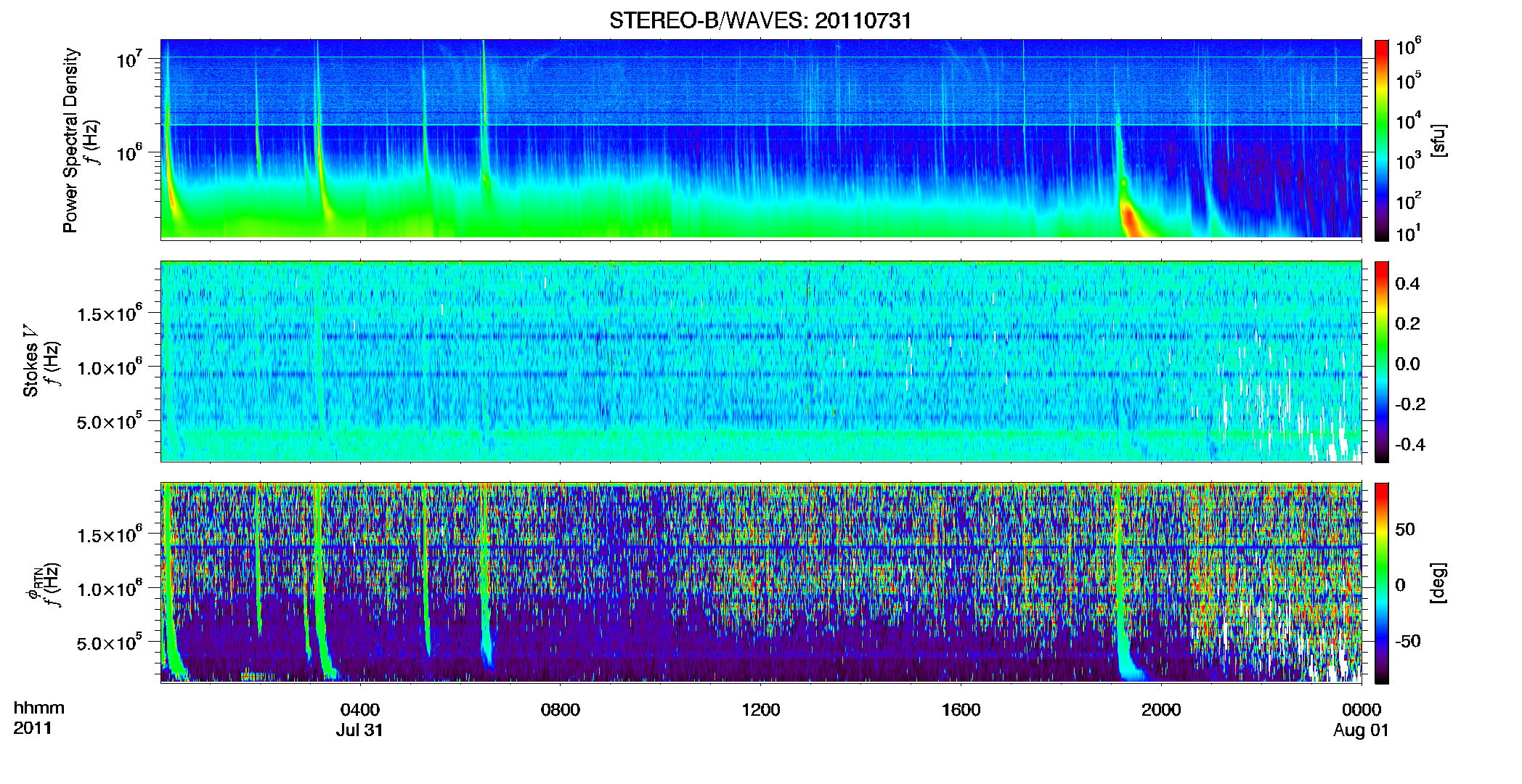Click the 1200 time tick label
The width and height of the screenshot is (1522, 784).
point(760,710)
